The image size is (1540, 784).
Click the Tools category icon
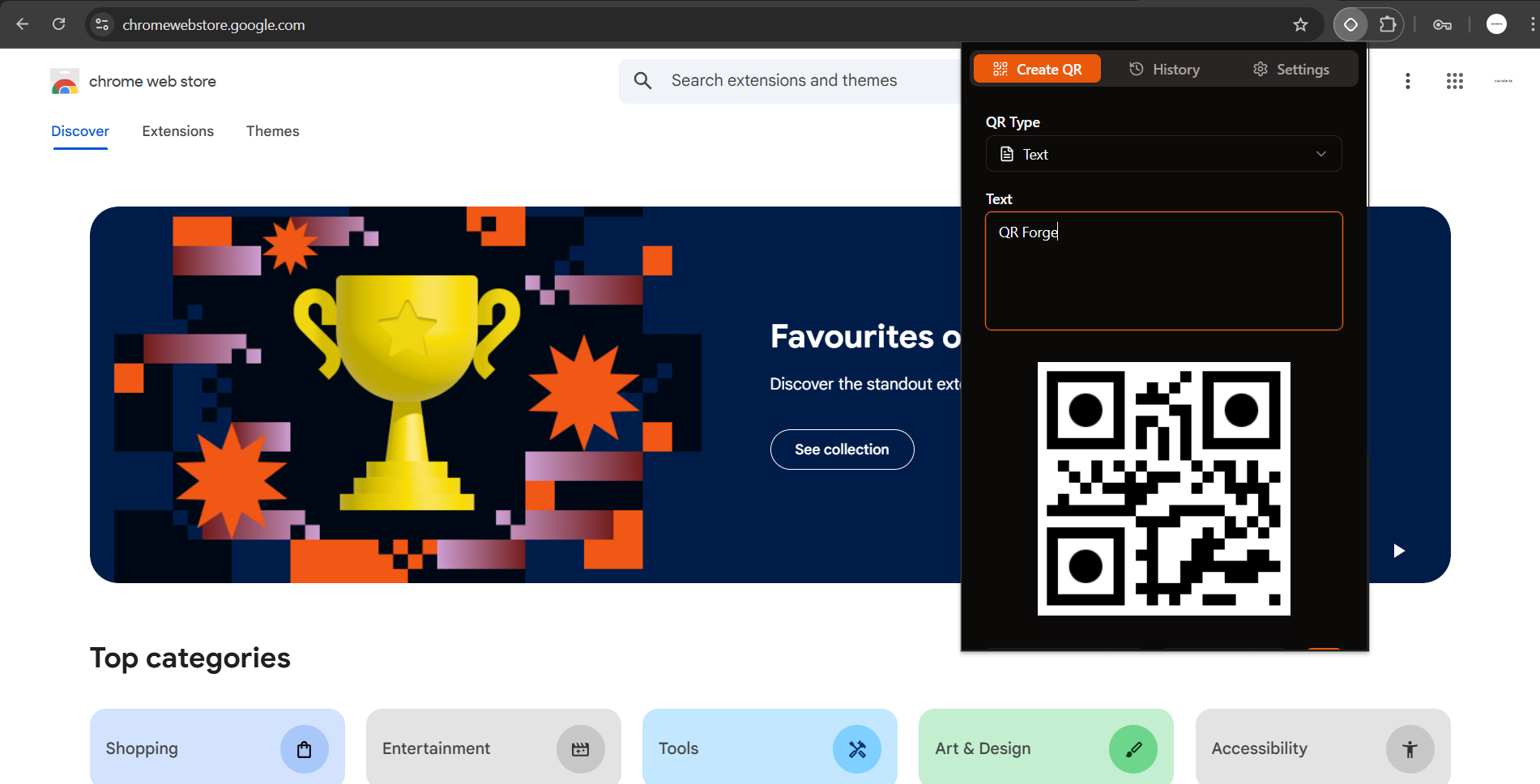pyautogui.click(x=856, y=749)
